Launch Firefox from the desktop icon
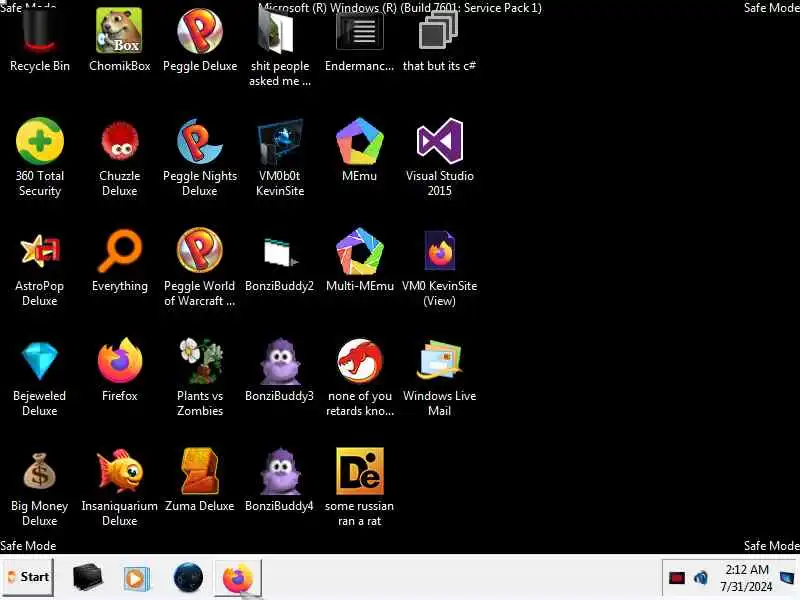This screenshot has width=800, height=600. (119, 360)
